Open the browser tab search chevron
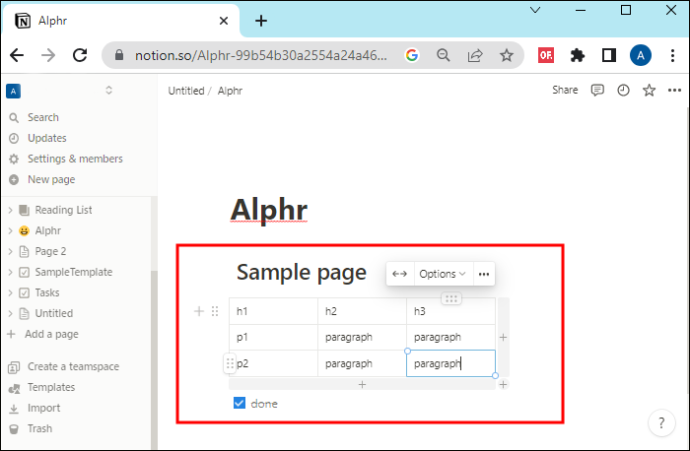This screenshot has width=690, height=451. pyautogui.click(x=535, y=10)
